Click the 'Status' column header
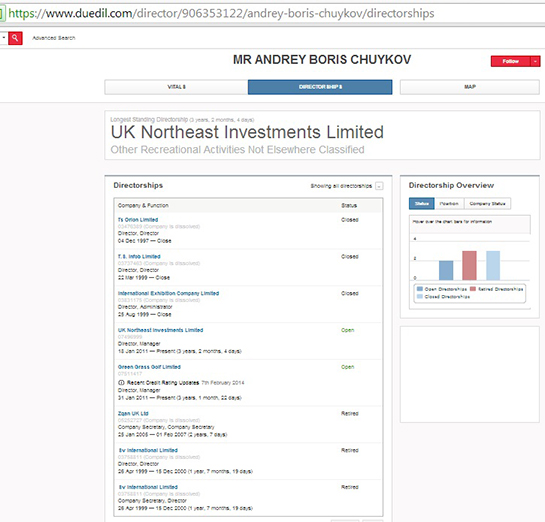Screen dimensions: 545x522 click(x=349, y=205)
